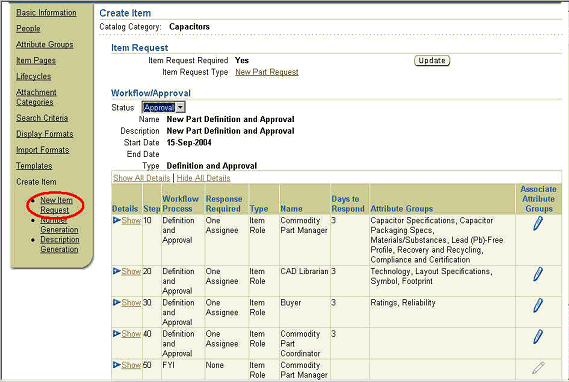Click 'Capacitors' catalog category value
This screenshot has height=382, width=569.
(x=189, y=27)
